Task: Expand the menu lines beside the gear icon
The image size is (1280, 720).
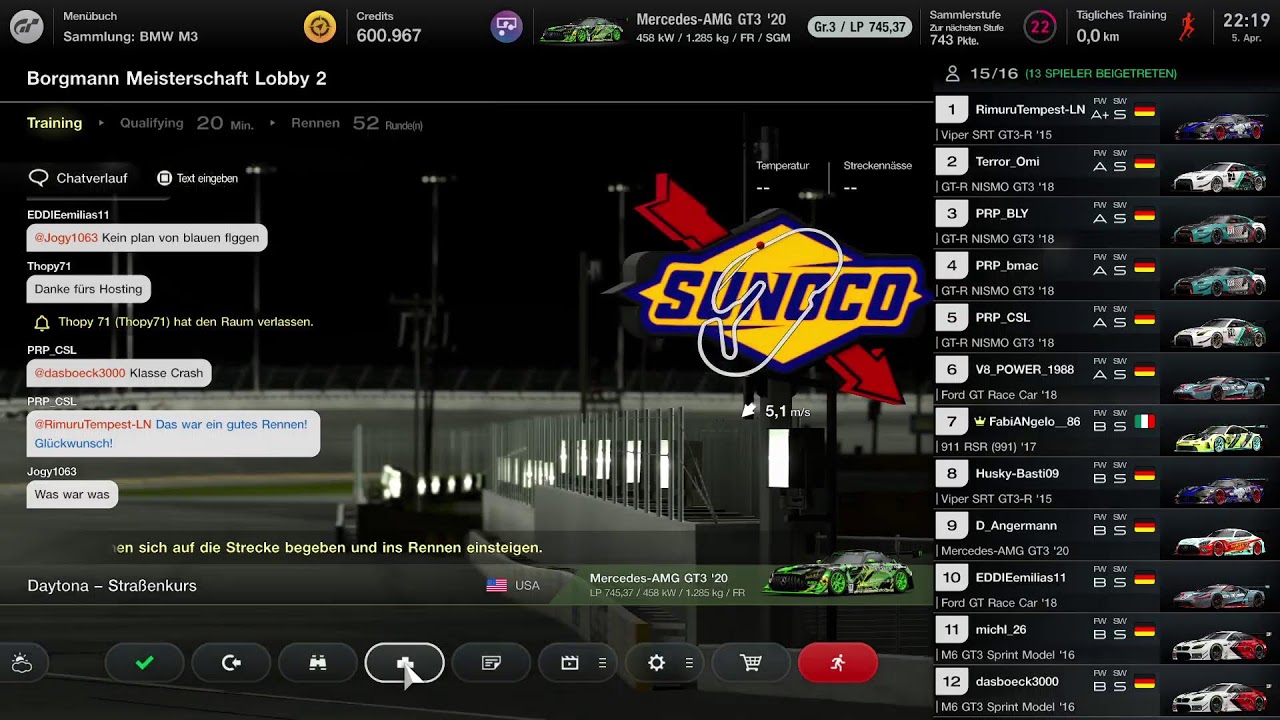Action: tap(689, 663)
